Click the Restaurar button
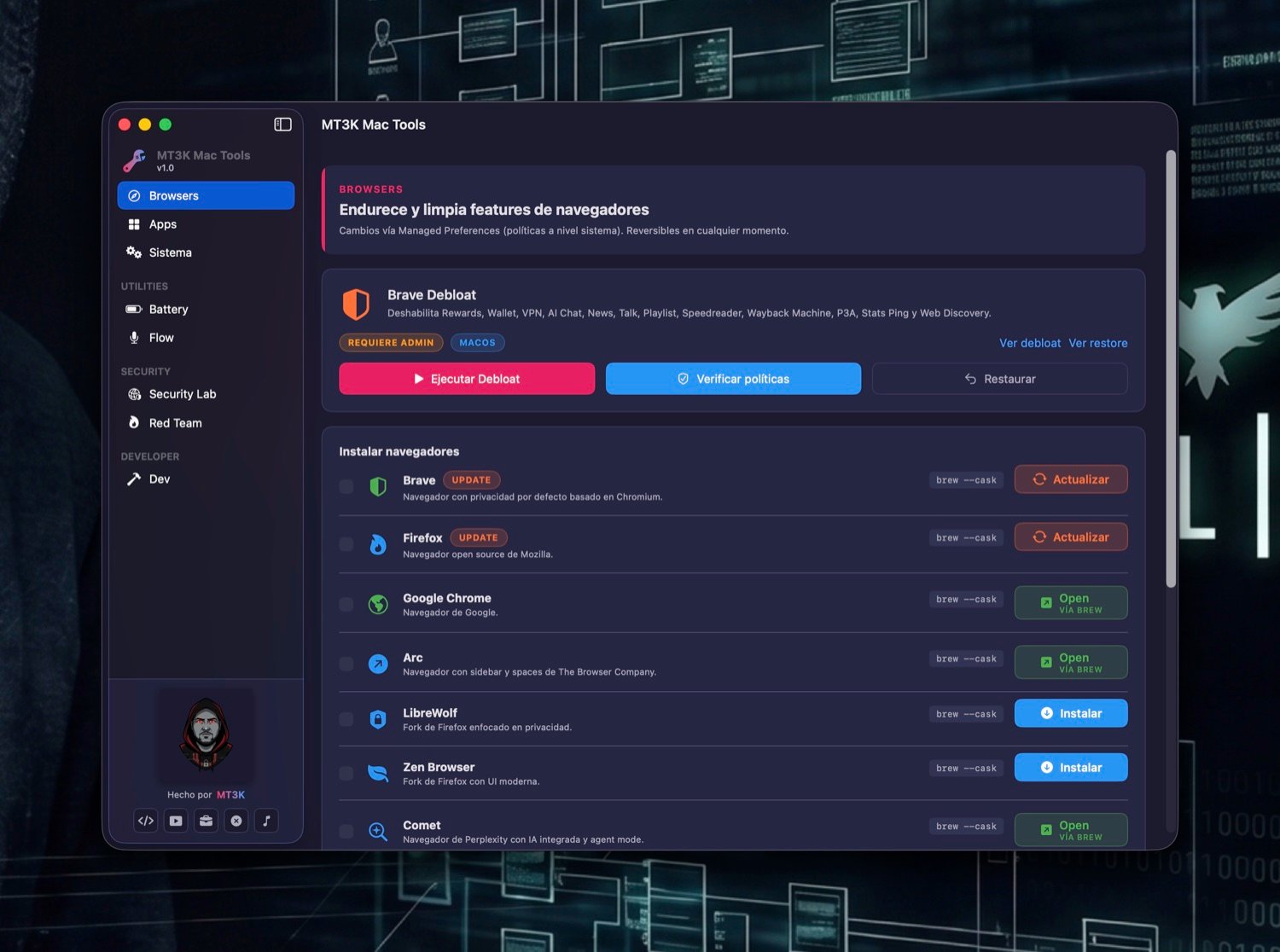 click(999, 379)
